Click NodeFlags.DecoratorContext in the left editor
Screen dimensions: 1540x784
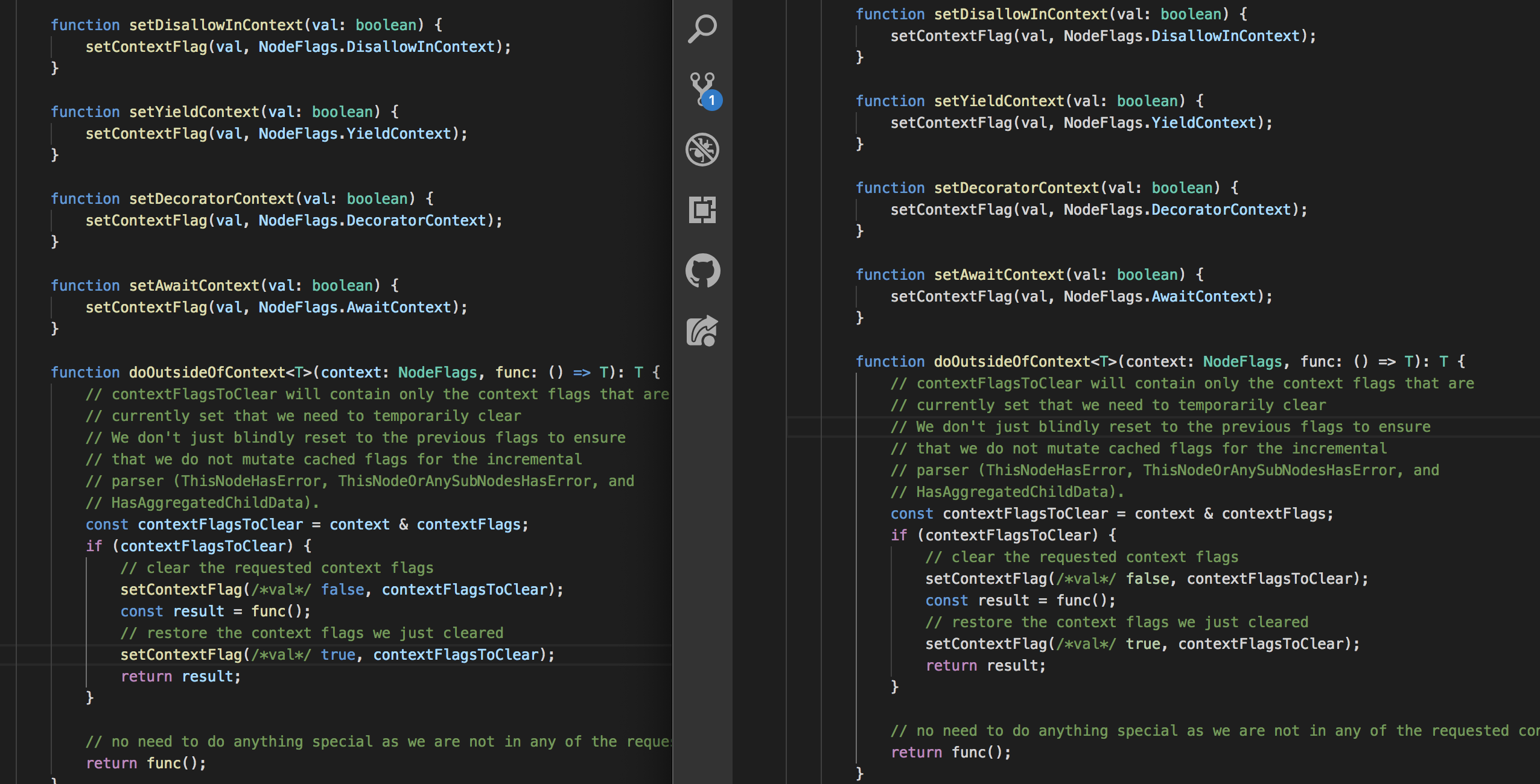[x=372, y=220]
